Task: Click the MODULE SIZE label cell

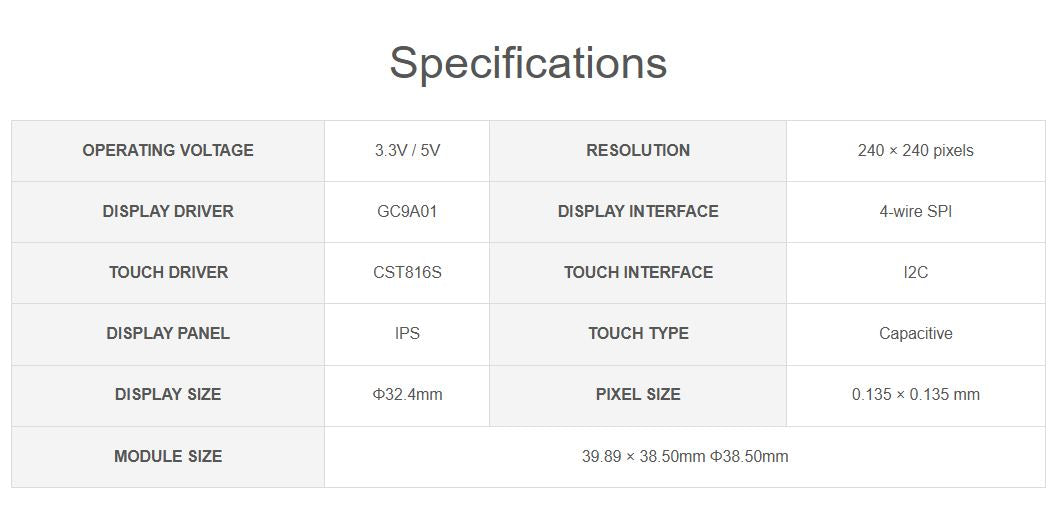Action: [168, 456]
